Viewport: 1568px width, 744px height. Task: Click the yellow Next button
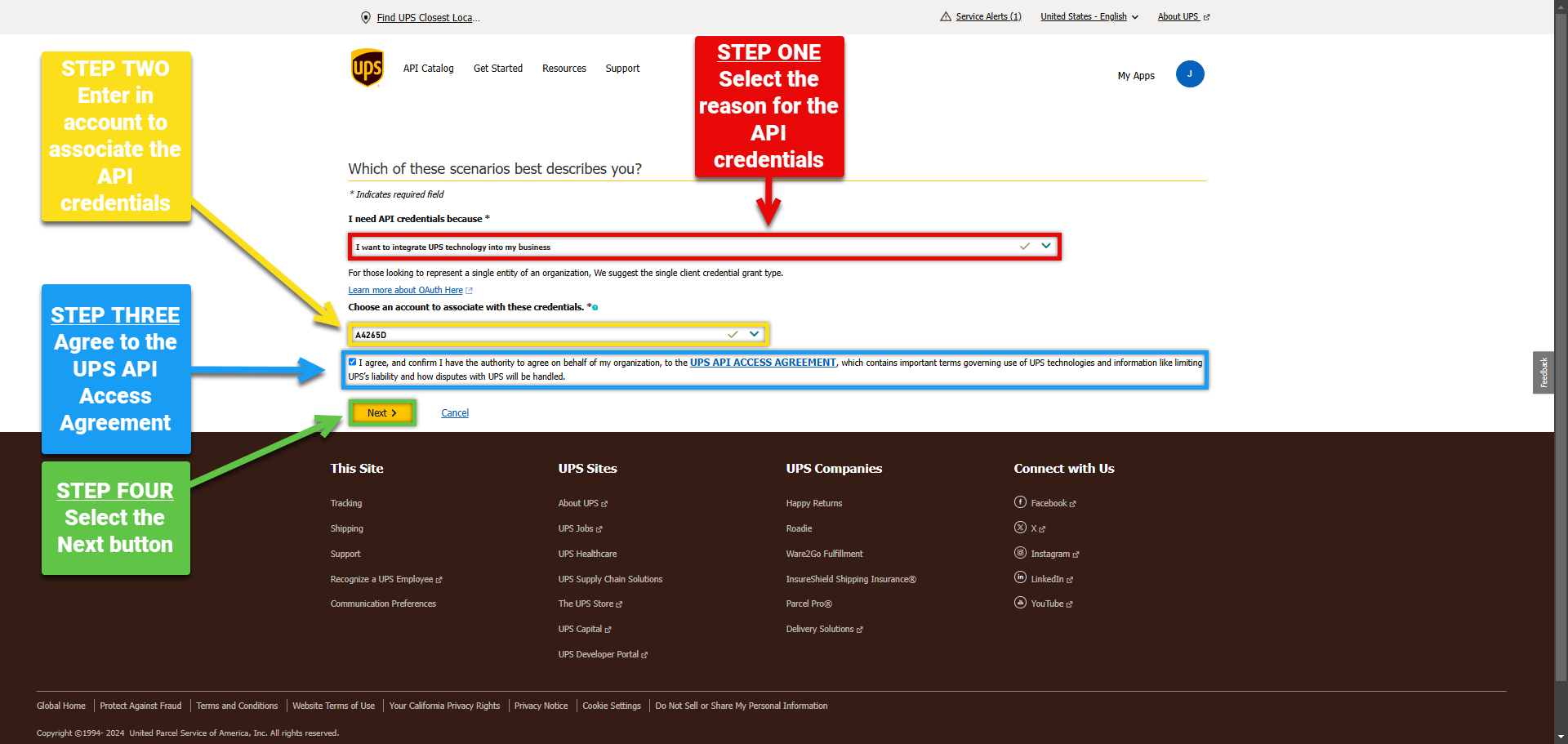[x=382, y=412]
